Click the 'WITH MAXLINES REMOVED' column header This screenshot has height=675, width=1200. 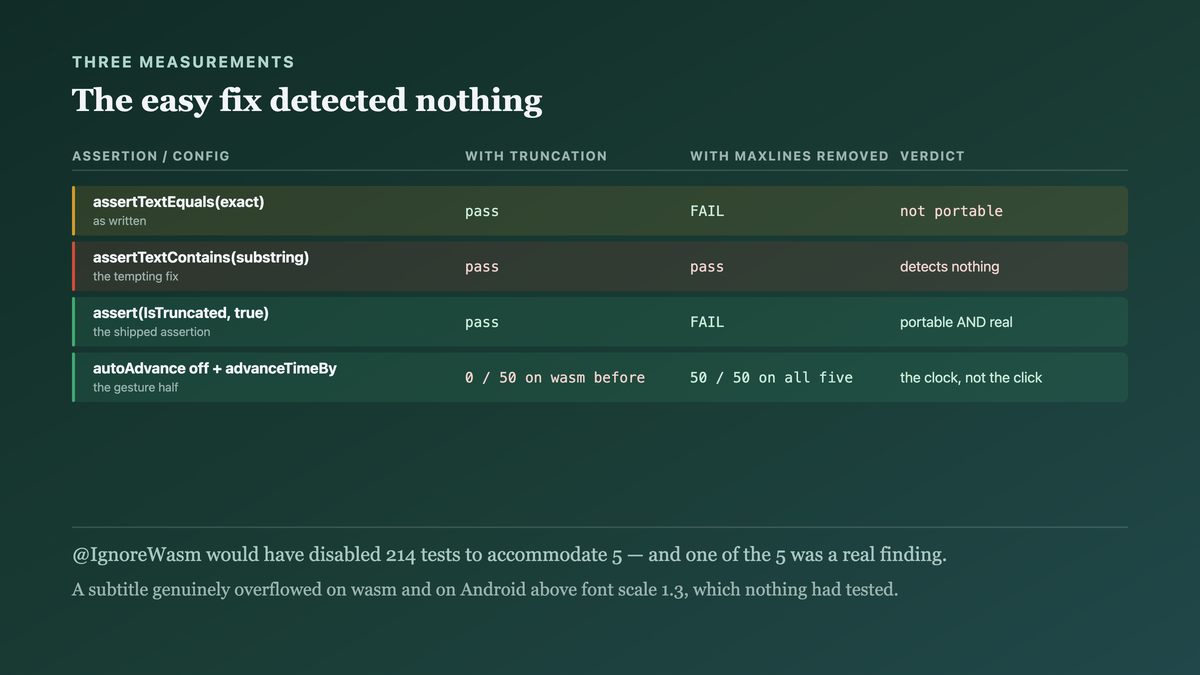coord(789,156)
